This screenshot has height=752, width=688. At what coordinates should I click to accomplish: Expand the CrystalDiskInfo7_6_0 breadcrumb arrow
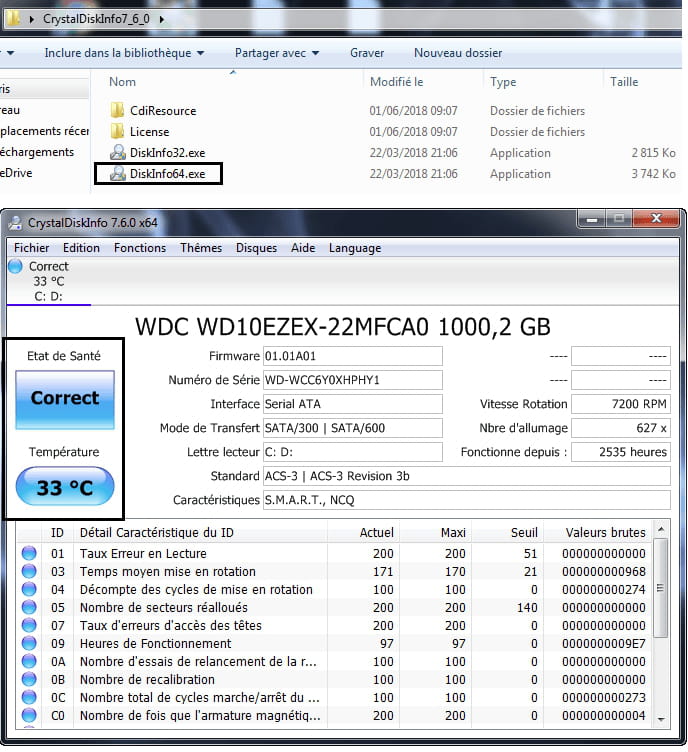pyautogui.click(x=162, y=19)
